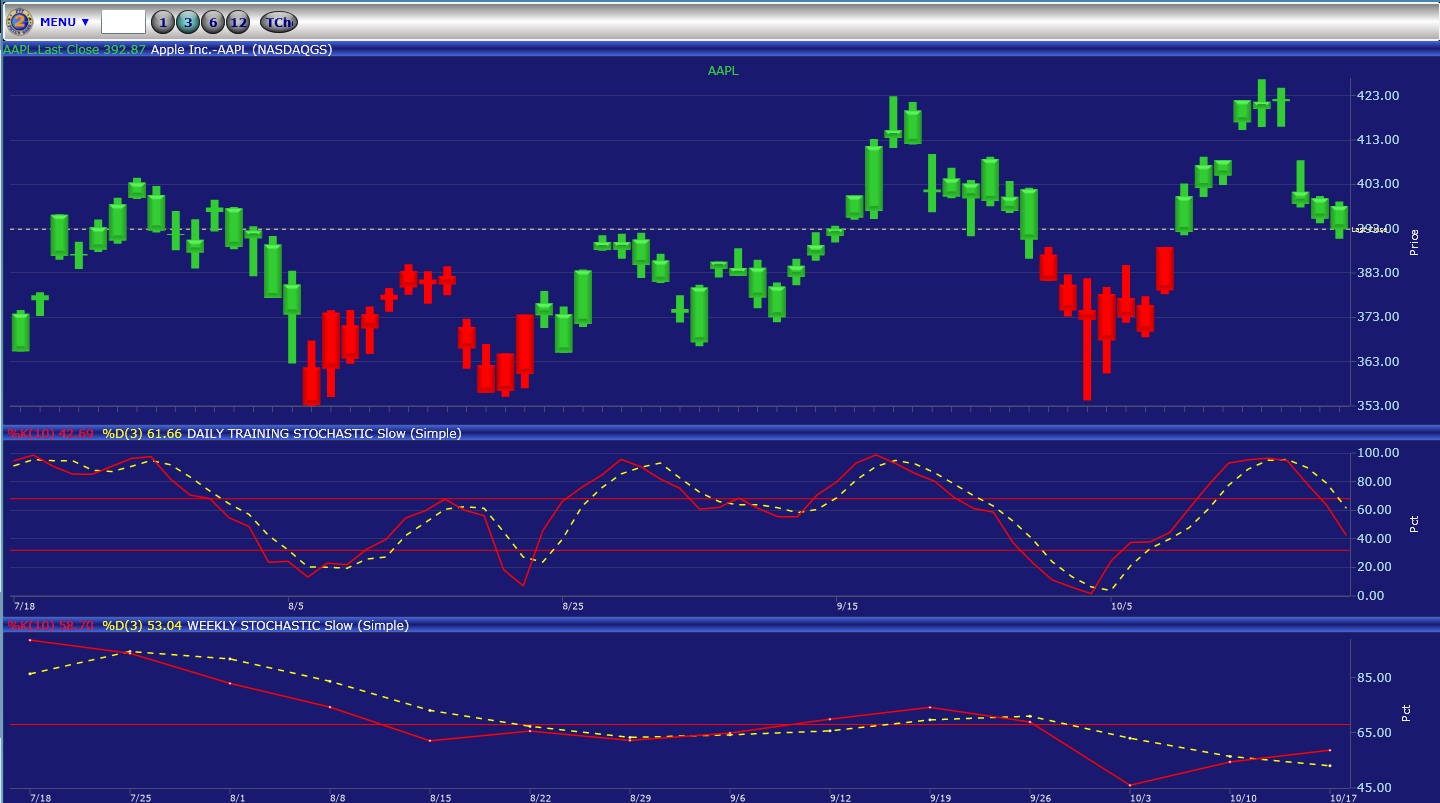Click the 'WEEKLY STOCHASTIC Slow (Simple)' header
Viewport: 1440px width, 803px height.
[x=298, y=625]
